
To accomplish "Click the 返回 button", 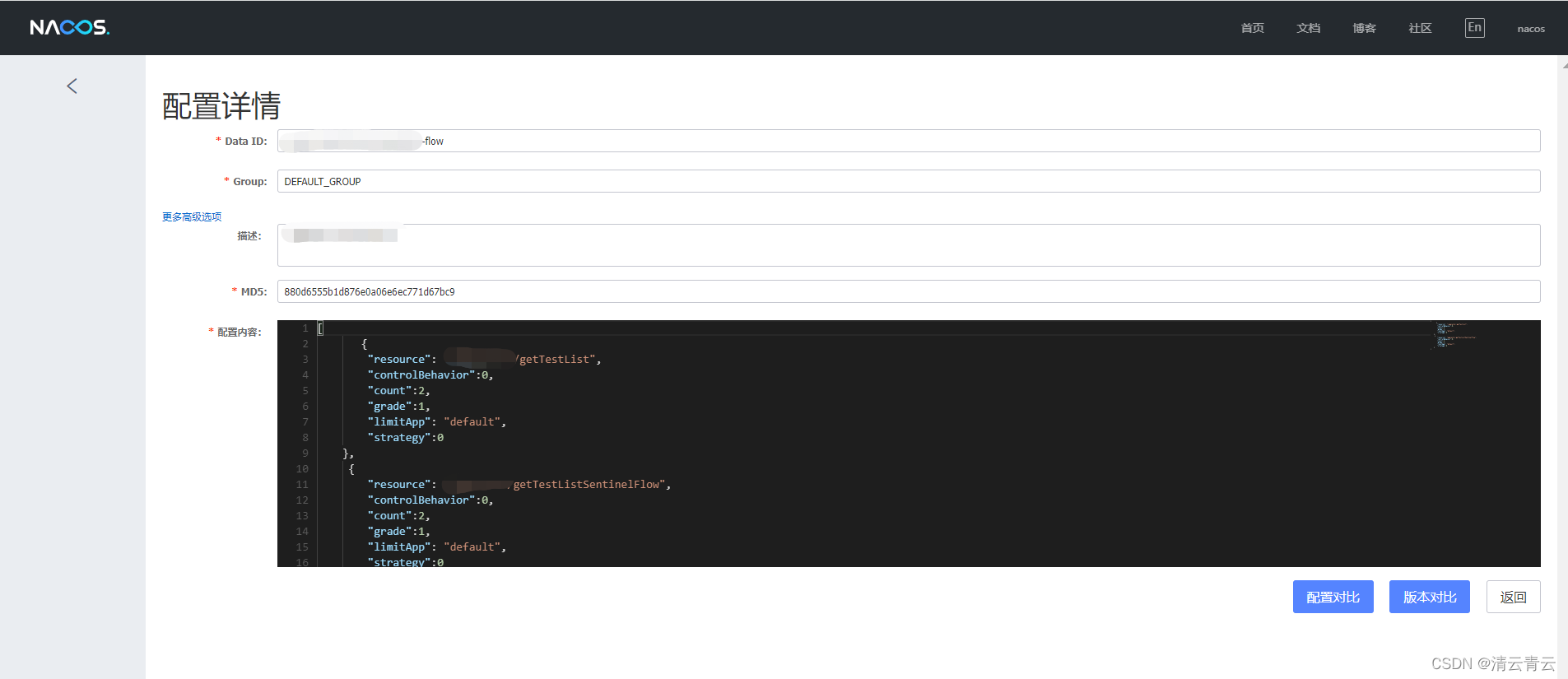I will pos(1513,597).
